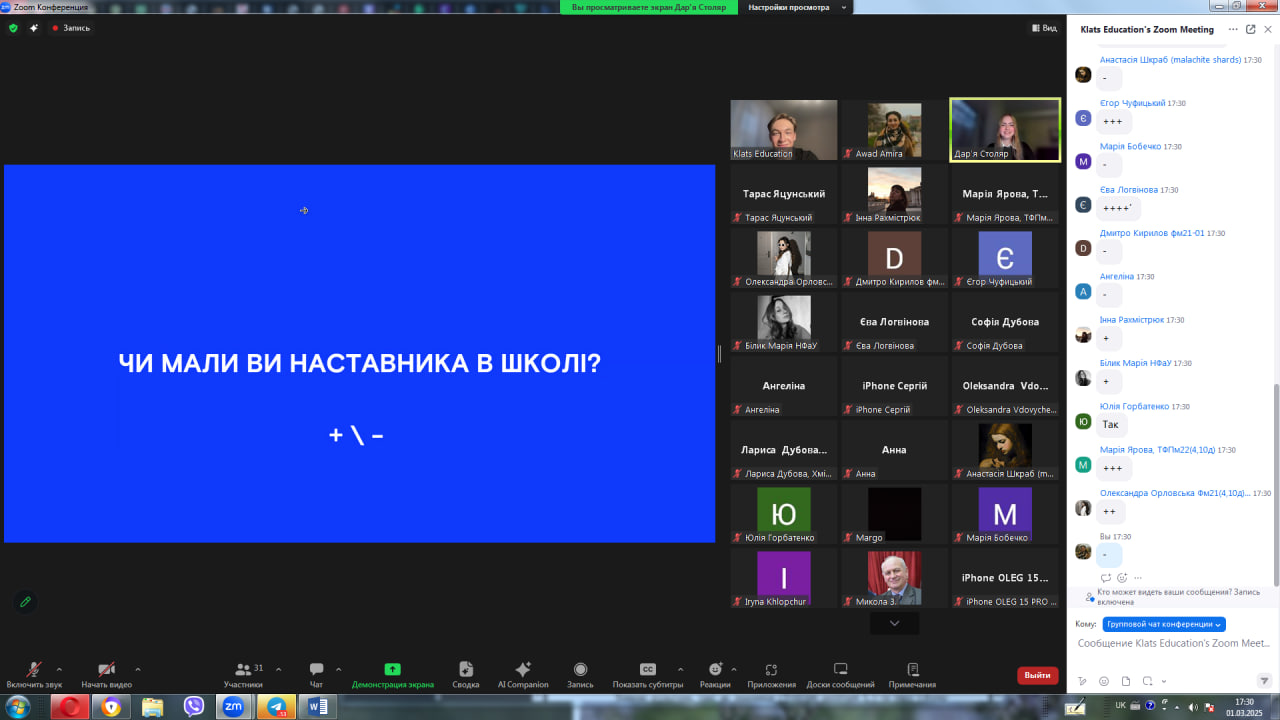Open AI Companion in toolbar

(x=523, y=675)
